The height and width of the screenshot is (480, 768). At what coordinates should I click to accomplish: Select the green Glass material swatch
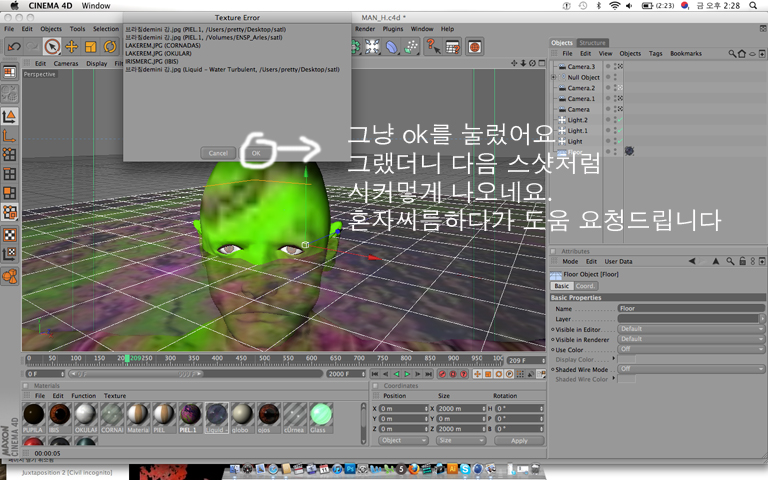click(321, 418)
